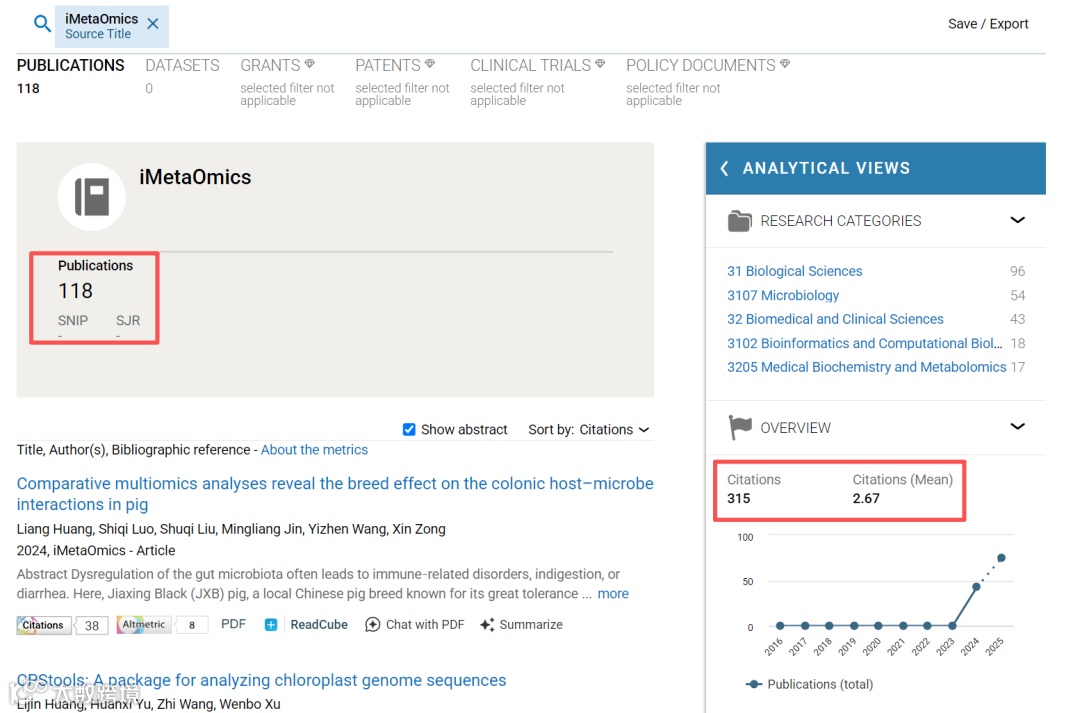1080x713 pixels.
Task: Filter by 3107 Microbiology
Action: tap(782, 296)
